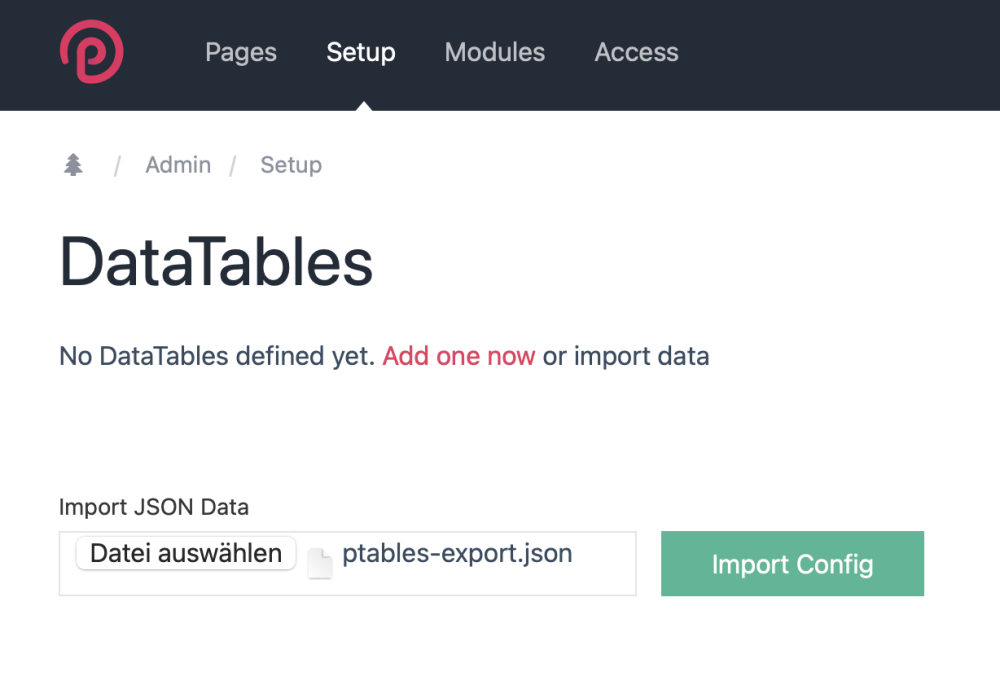Image resolution: width=1000 pixels, height=694 pixels.
Task: Click the ProcessWire logo in header
Action: [91, 53]
